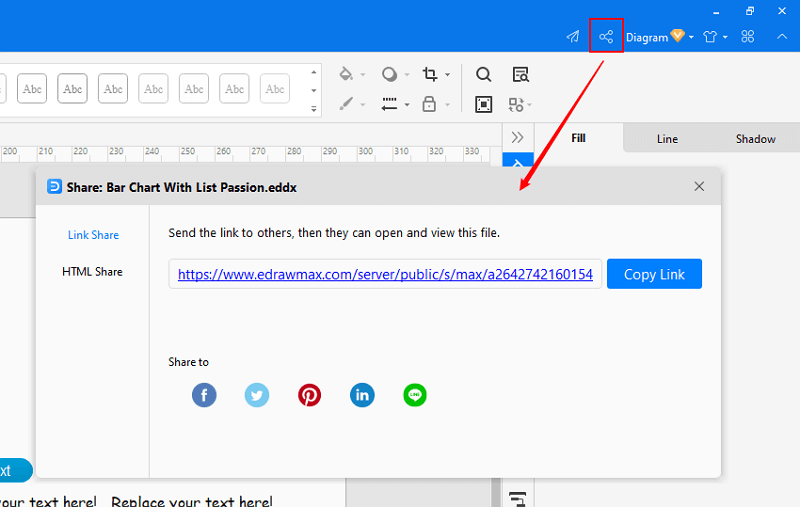Collapse the right panel with double chevron
This screenshot has height=507, width=800.
pyautogui.click(x=517, y=137)
